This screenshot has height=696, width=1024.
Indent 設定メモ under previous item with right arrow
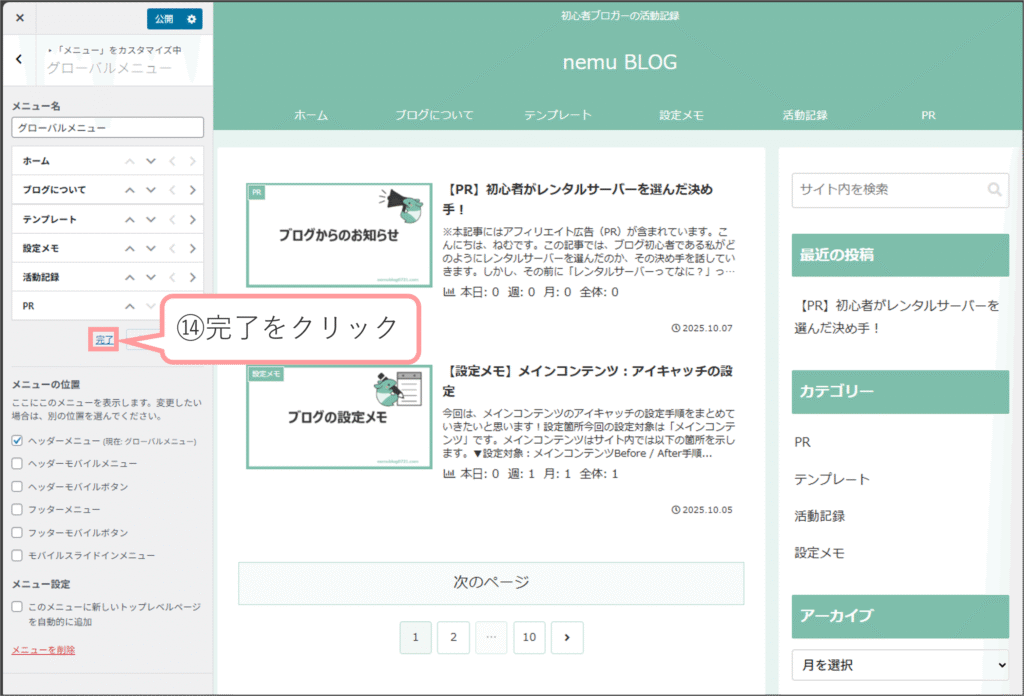pyautogui.click(x=192, y=248)
